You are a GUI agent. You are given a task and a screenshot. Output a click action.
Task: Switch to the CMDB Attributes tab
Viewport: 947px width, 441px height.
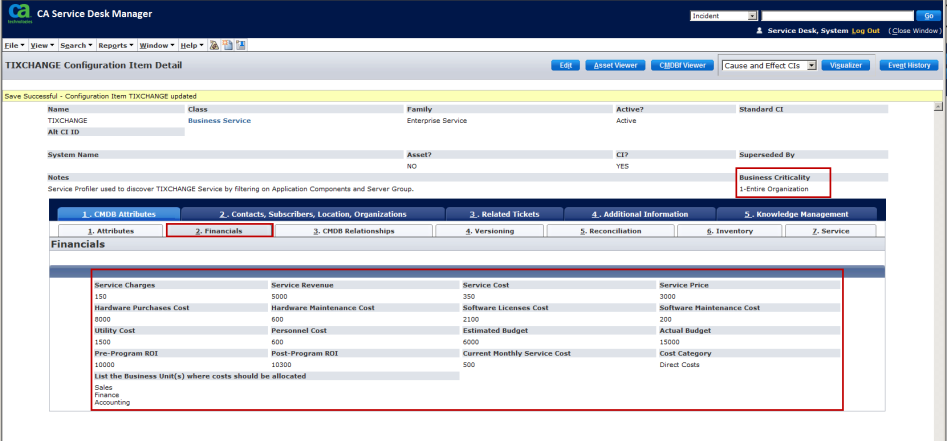119,214
